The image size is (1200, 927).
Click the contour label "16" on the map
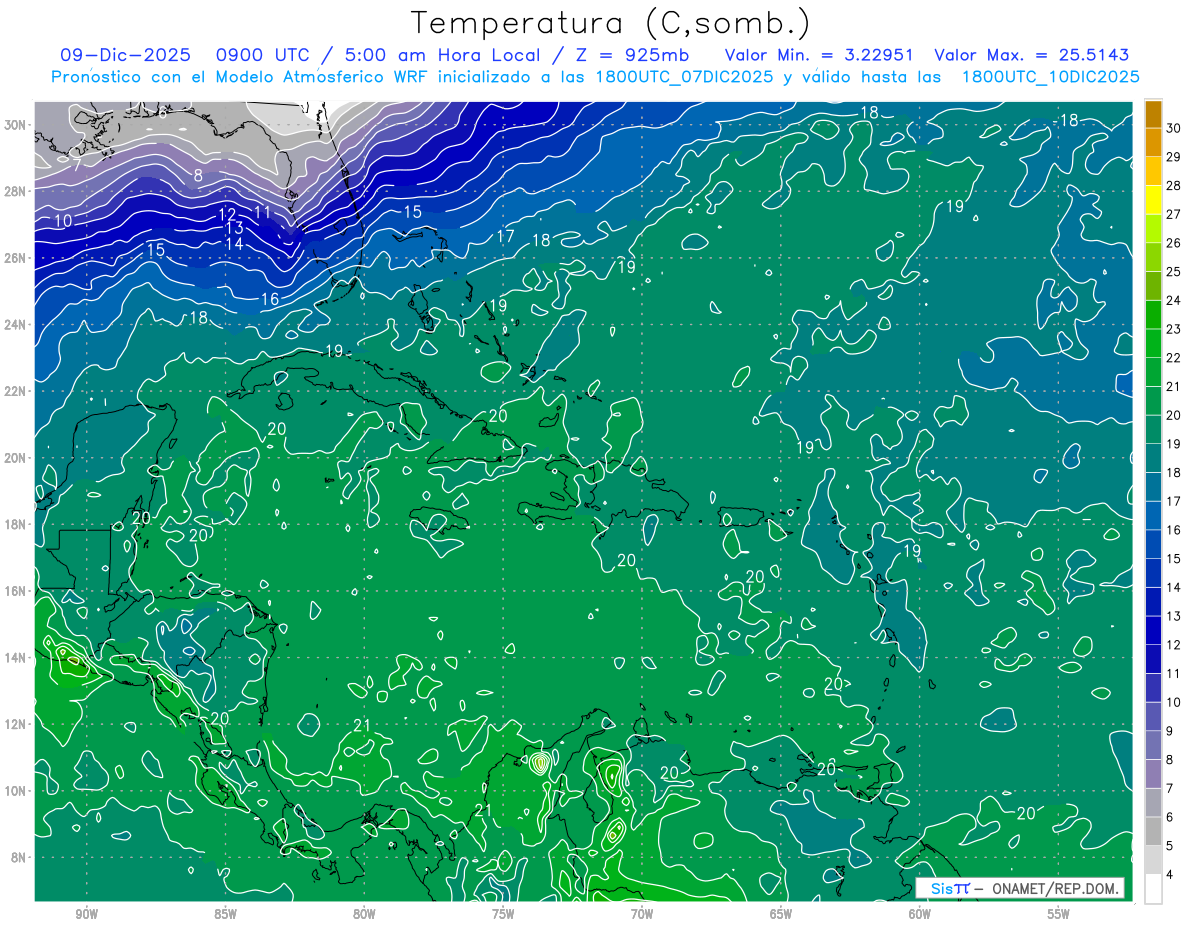270,300
